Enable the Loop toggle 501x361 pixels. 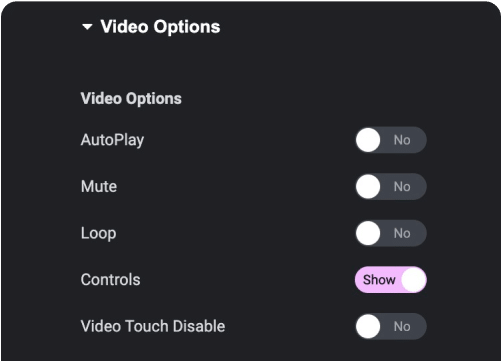pos(391,233)
